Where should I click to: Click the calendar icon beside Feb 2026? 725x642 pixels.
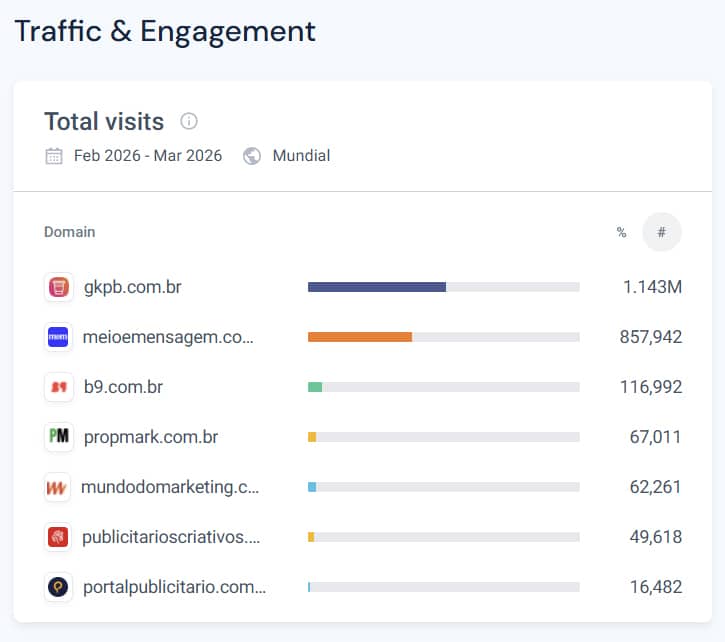(54, 156)
